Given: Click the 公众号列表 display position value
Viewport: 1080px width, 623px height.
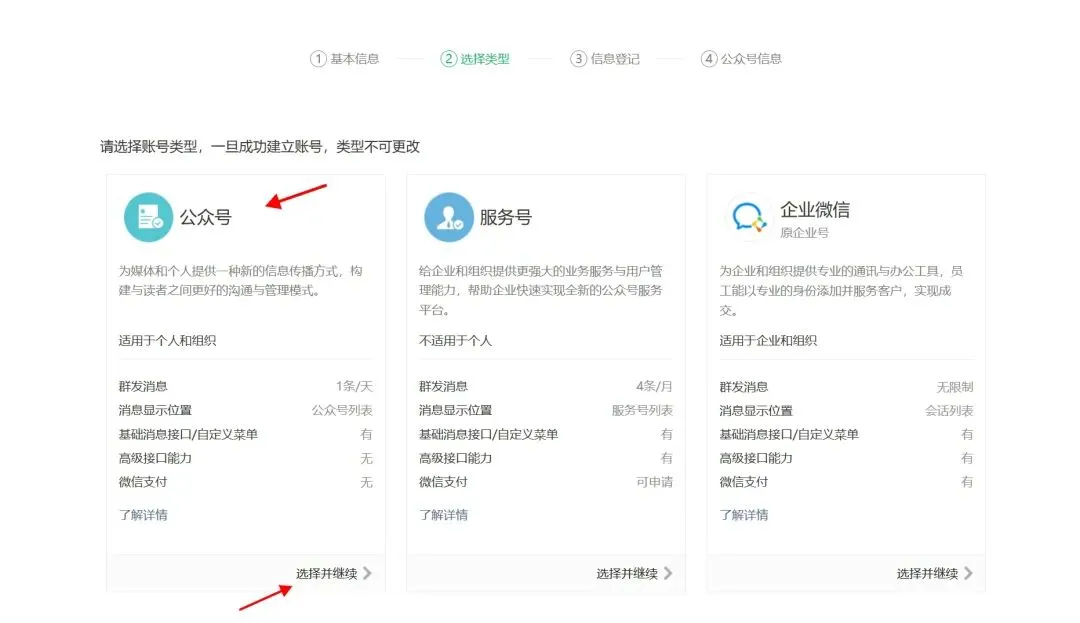Looking at the screenshot, I should coord(342,410).
